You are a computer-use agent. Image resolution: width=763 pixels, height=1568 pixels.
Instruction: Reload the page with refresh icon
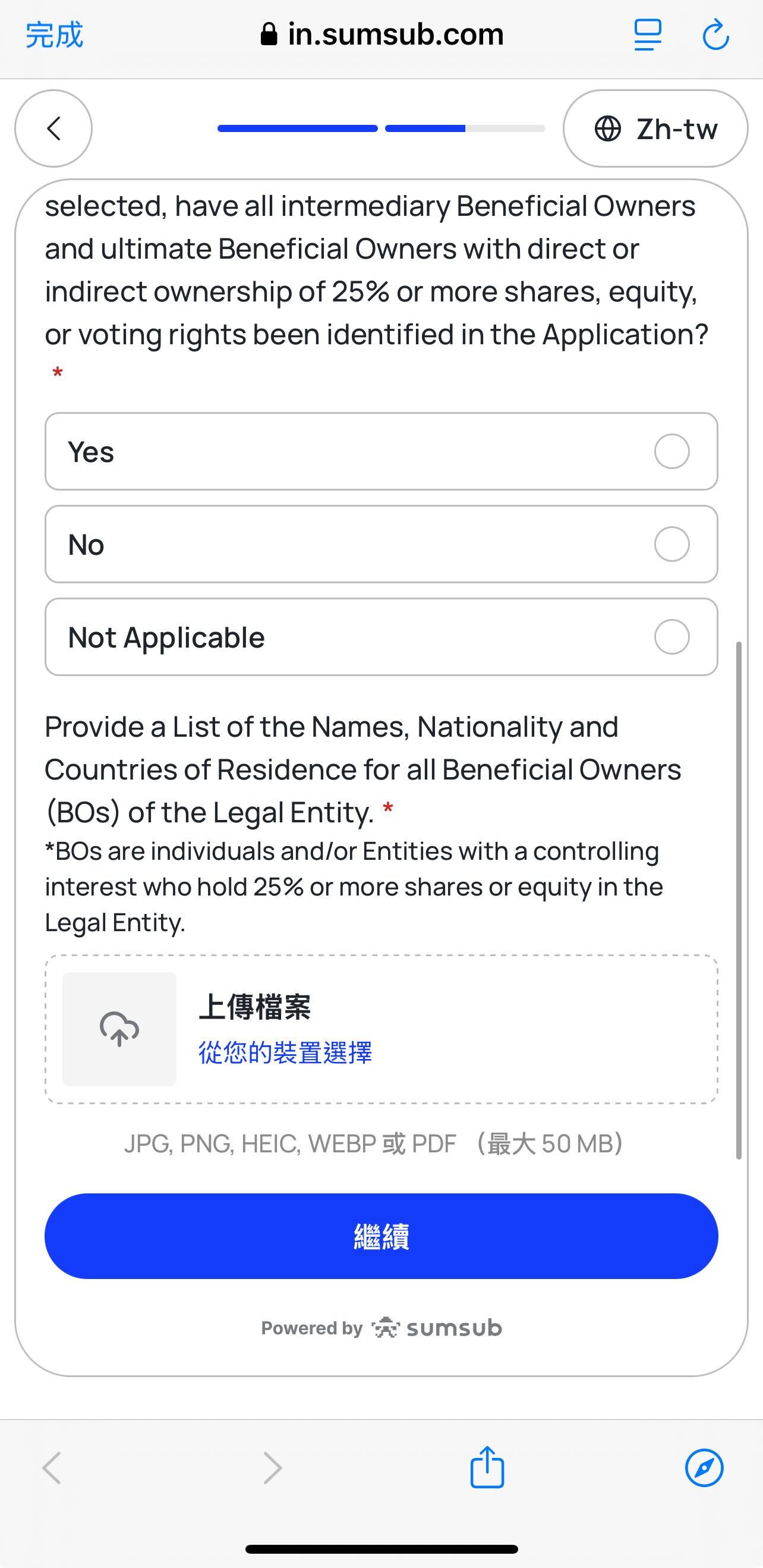pyautogui.click(x=715, y=34)
